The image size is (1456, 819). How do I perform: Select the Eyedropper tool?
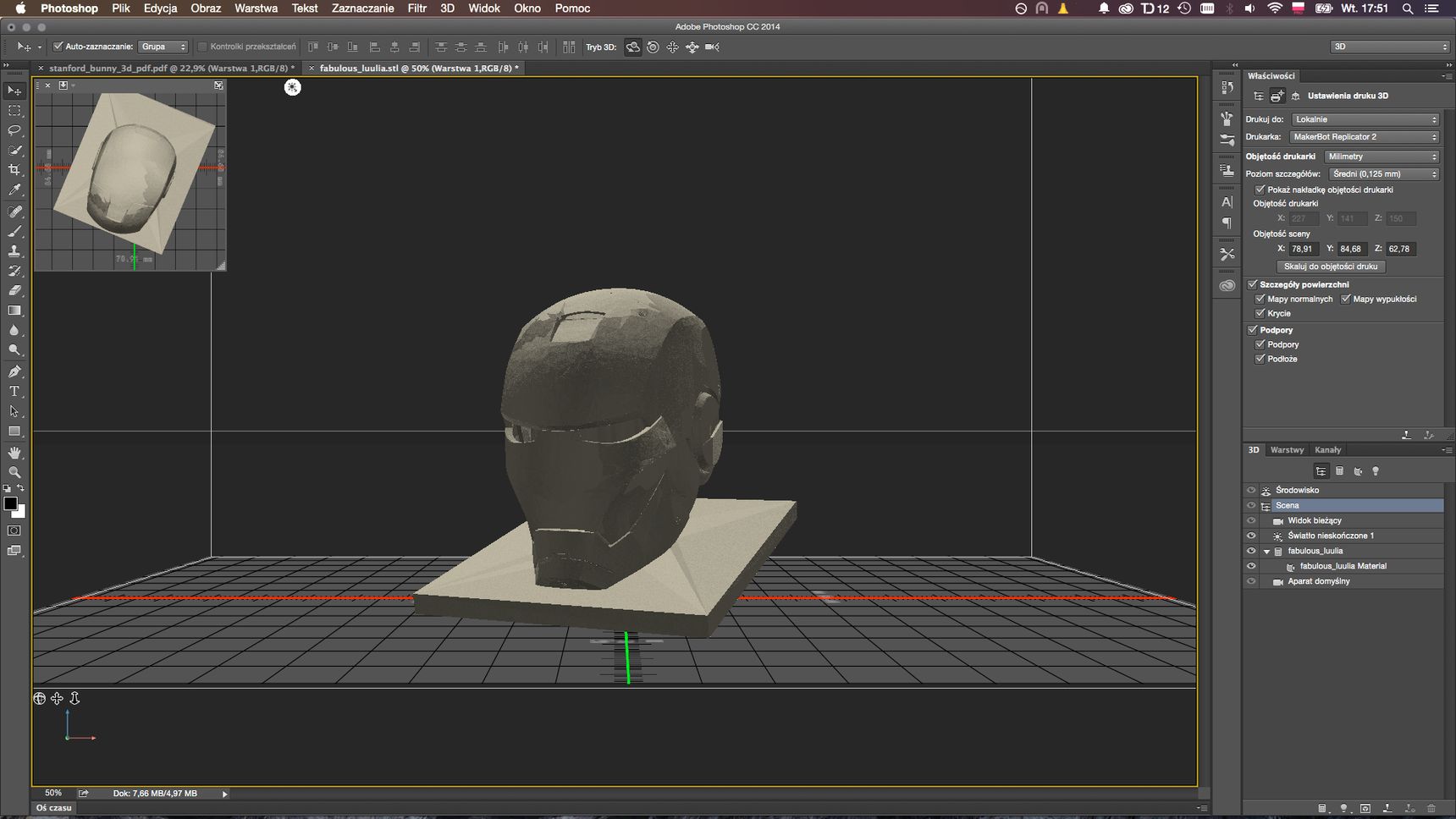14,190
